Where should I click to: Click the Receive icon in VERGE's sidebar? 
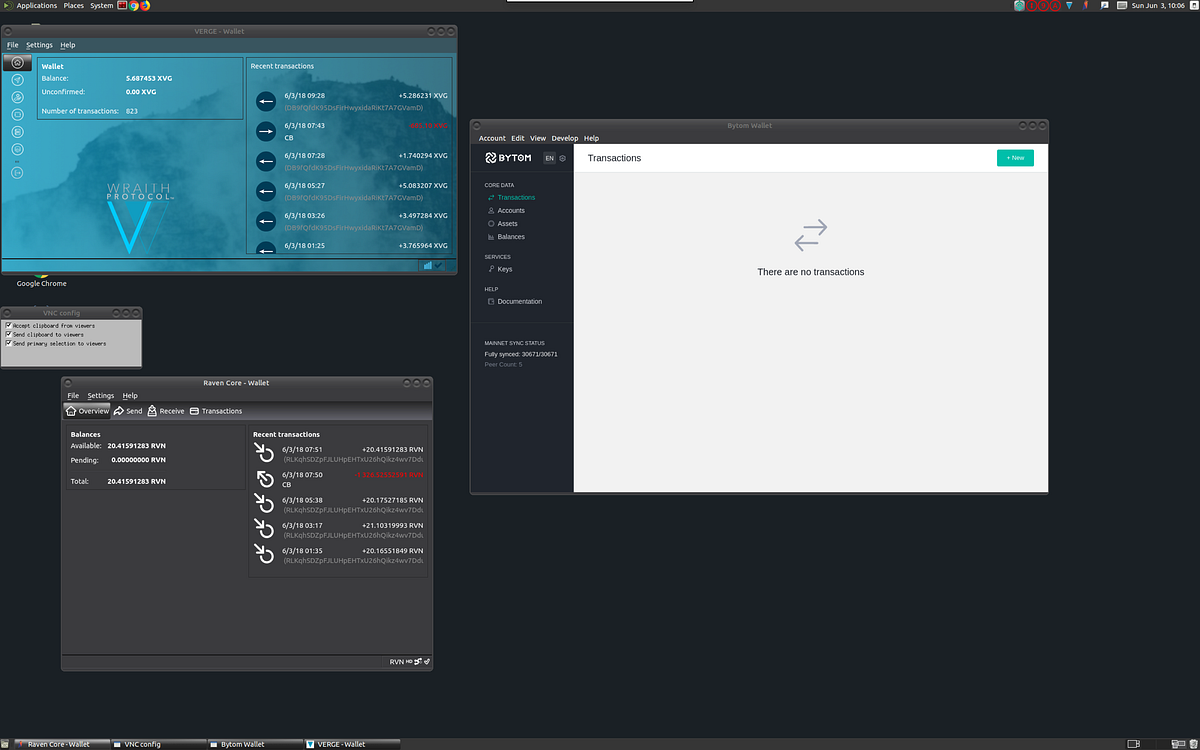click(x=18, y=97)
